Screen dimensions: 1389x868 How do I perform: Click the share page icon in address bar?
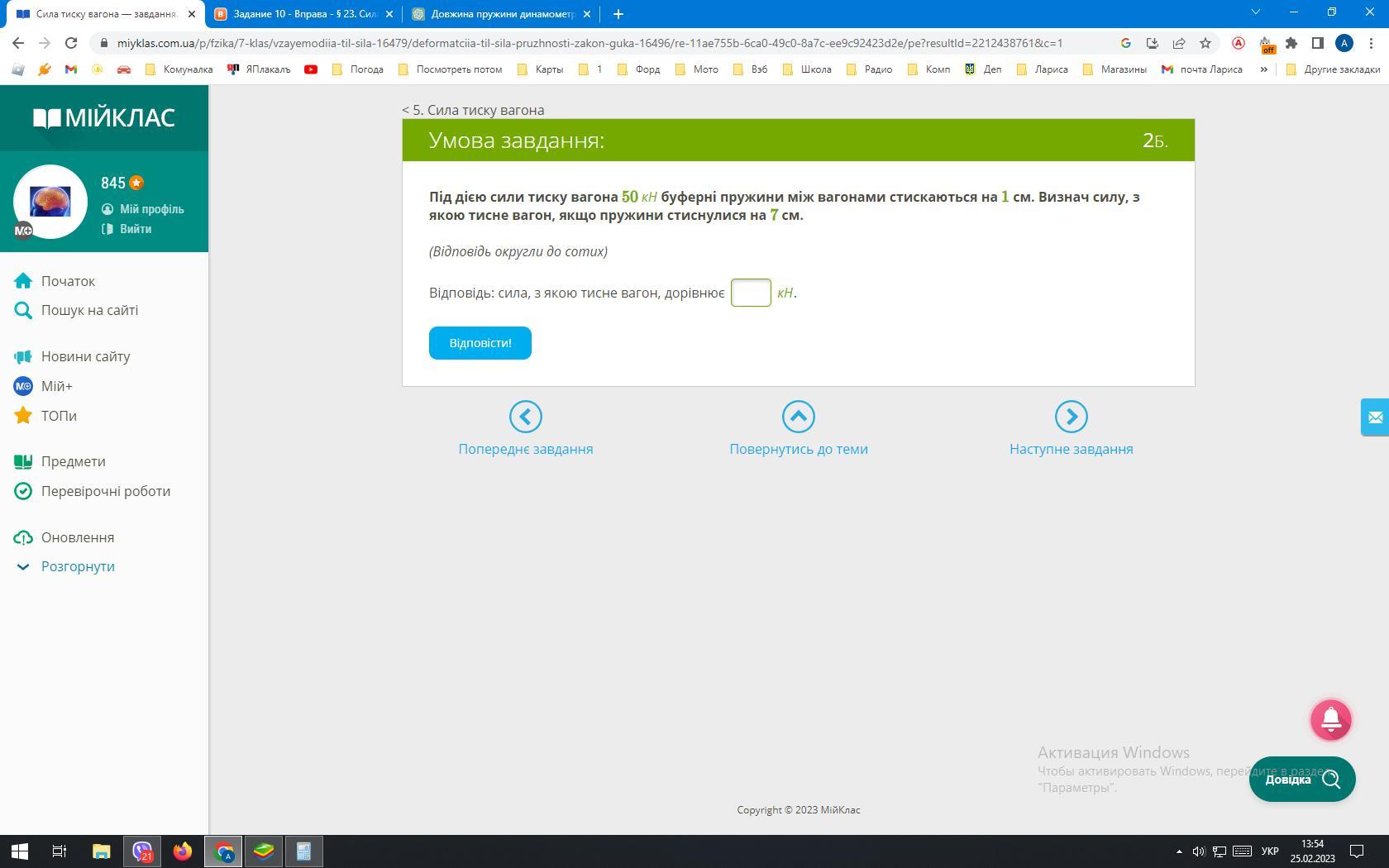[1179, 43]
